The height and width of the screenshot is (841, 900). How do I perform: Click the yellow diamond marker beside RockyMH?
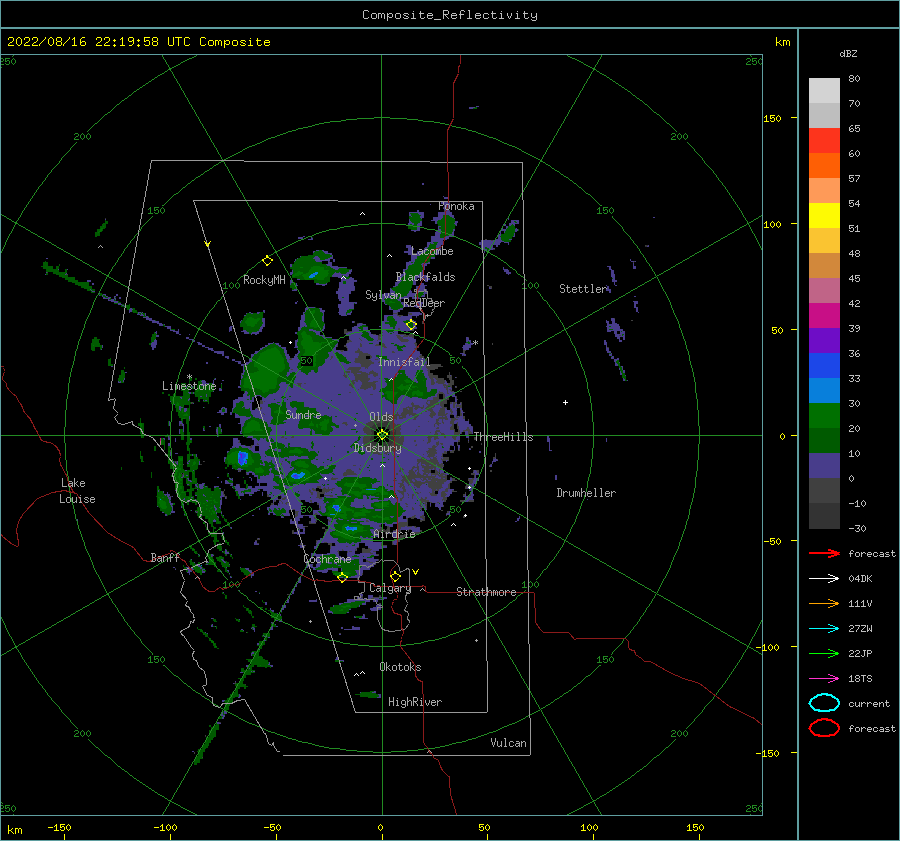[x=267, y=261]
